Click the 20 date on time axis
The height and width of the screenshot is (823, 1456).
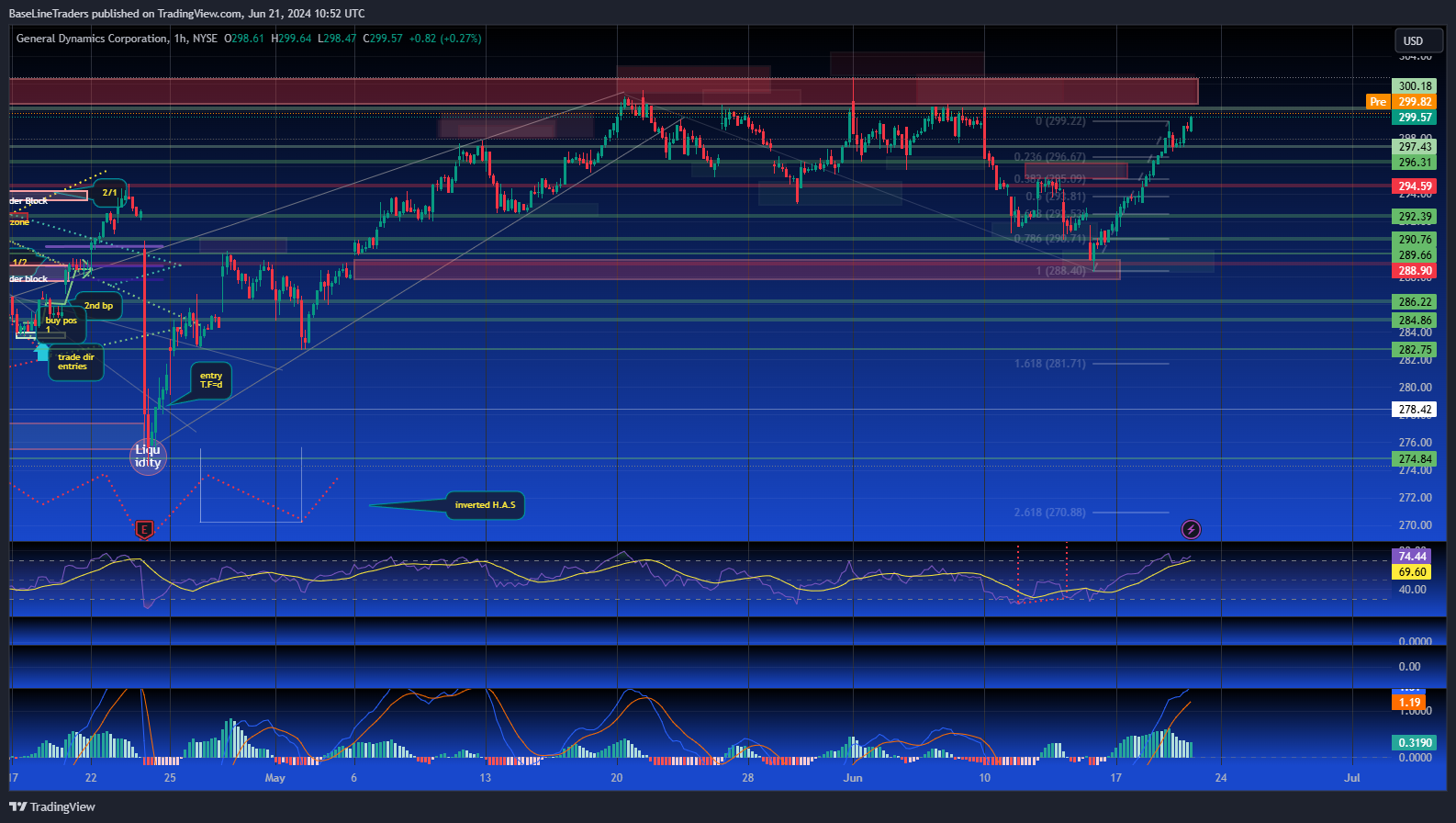click(x=617, y=778)
